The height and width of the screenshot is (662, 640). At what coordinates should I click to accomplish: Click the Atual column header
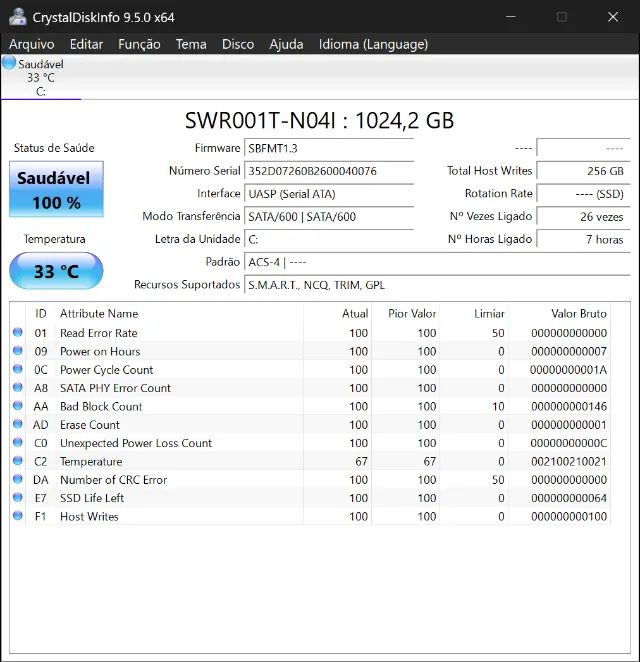coord(355,313)
